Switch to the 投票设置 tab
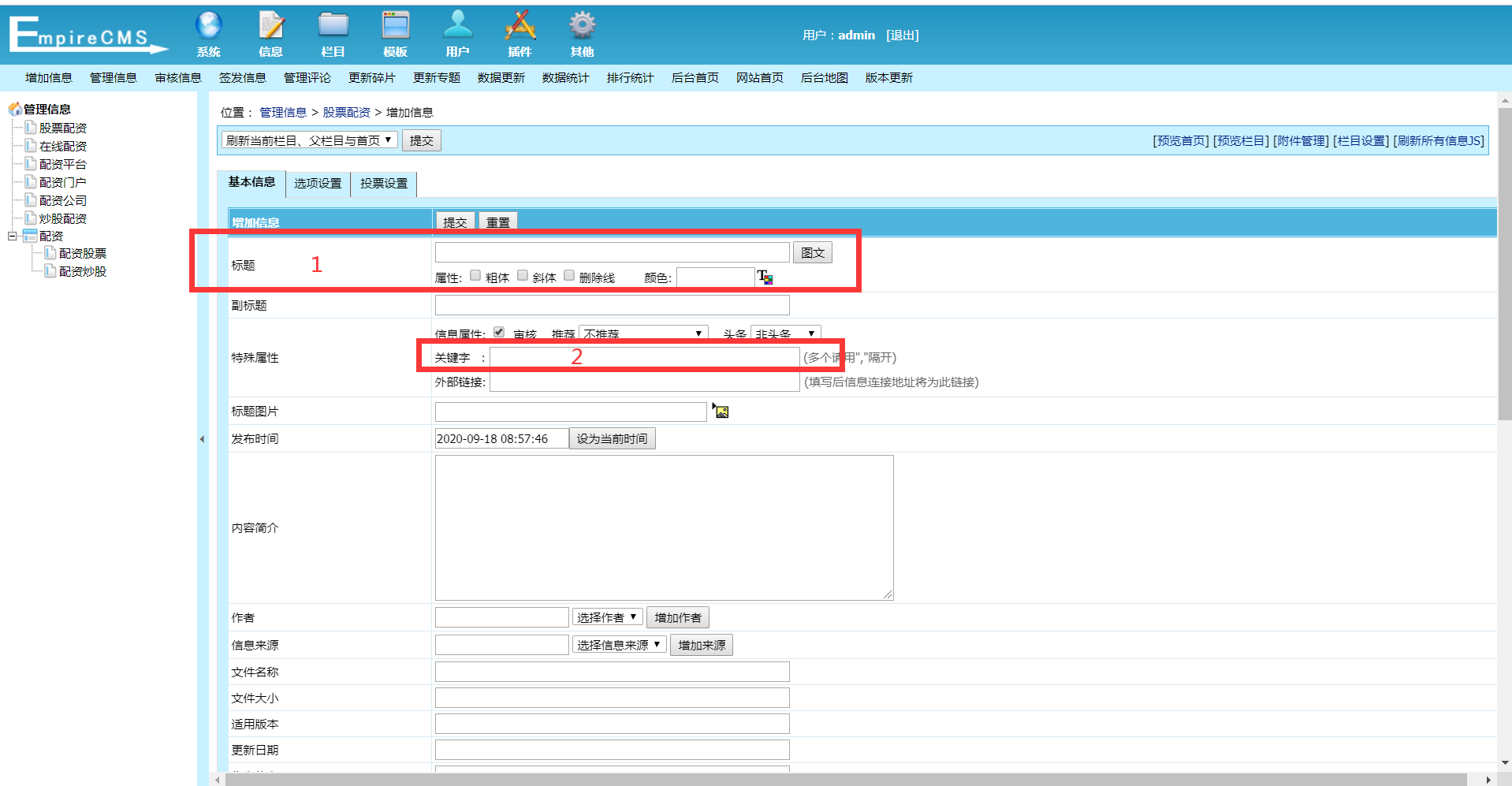This screenshot has width=1512, height=786. (384, 183)
